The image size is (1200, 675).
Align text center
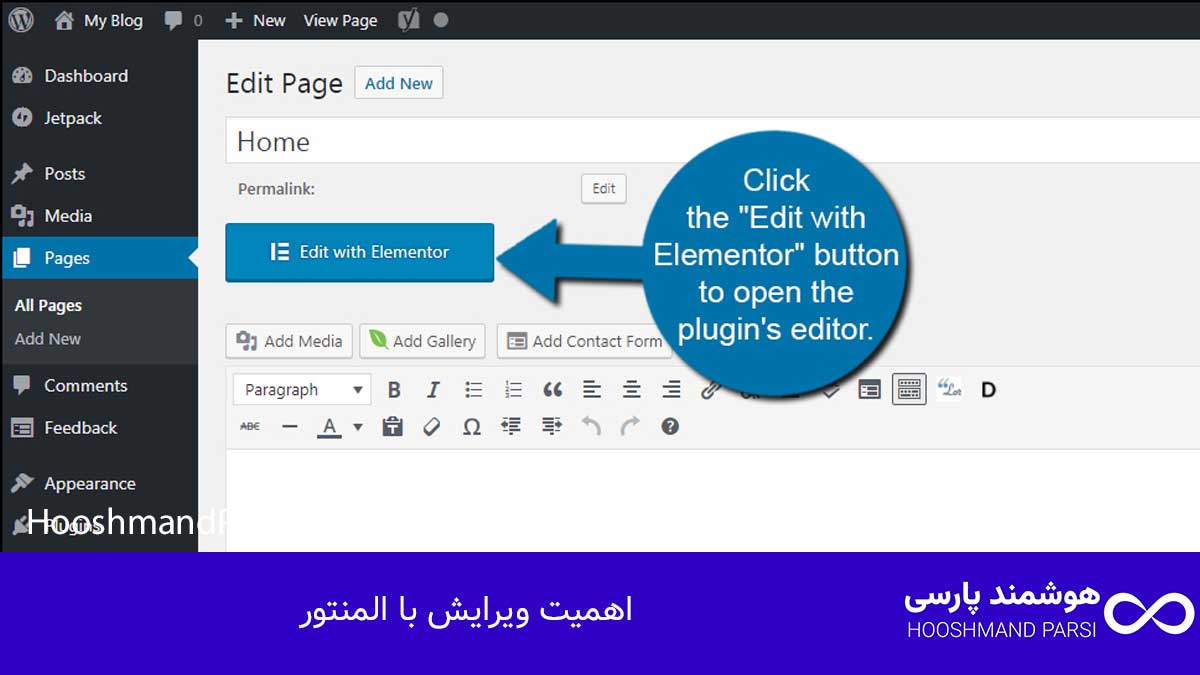point(631,390)
